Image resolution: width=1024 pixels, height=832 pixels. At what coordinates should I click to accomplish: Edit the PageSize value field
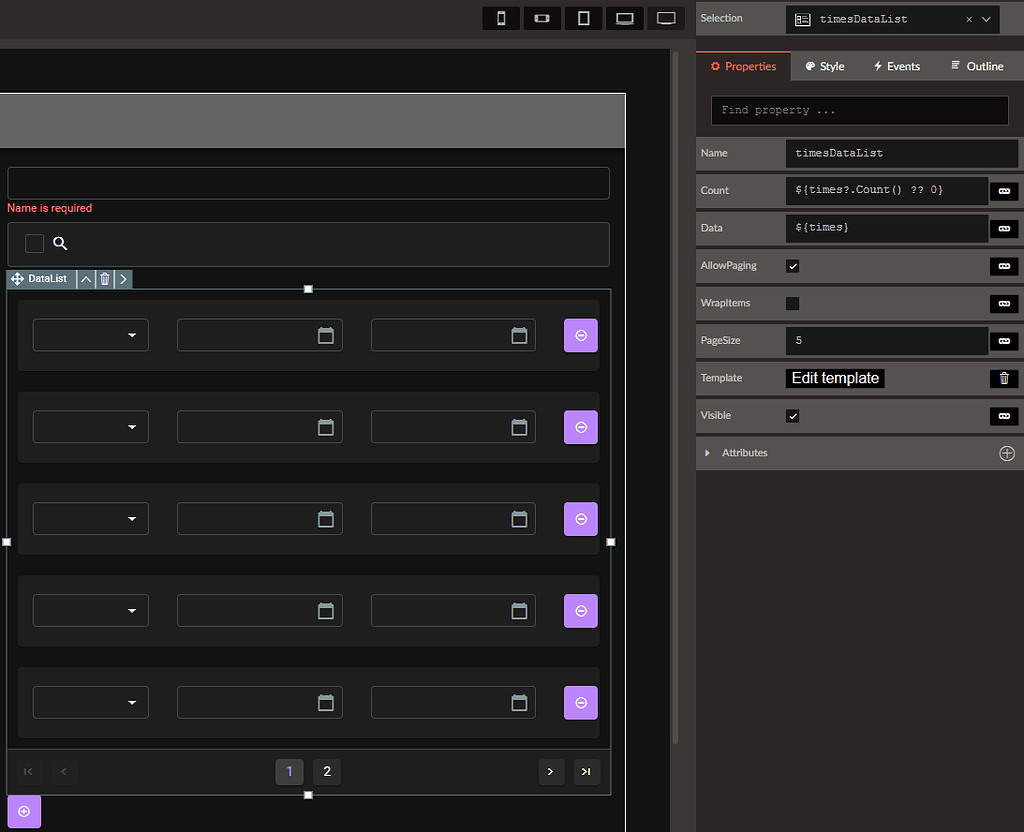click(x=886, y=340)
